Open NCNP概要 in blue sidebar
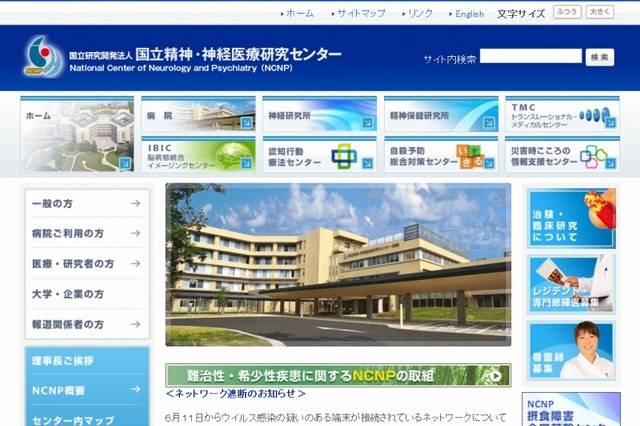The image size is (640, 426). [x=87, y=390]
